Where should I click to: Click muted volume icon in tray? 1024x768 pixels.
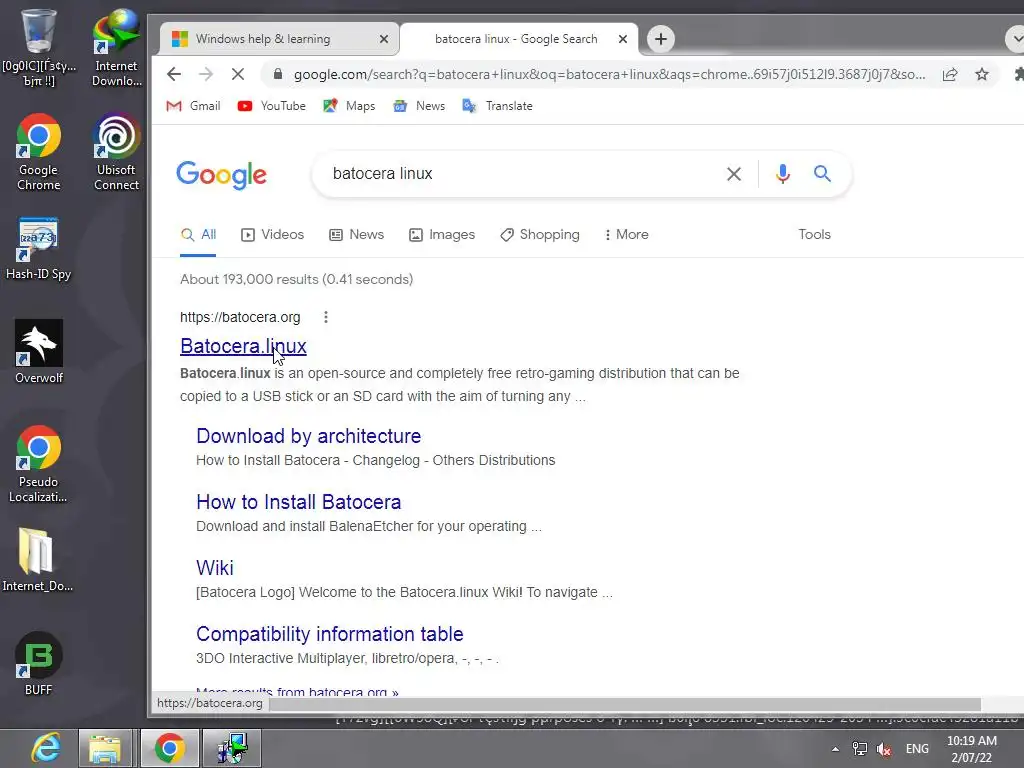pos(884,749)
